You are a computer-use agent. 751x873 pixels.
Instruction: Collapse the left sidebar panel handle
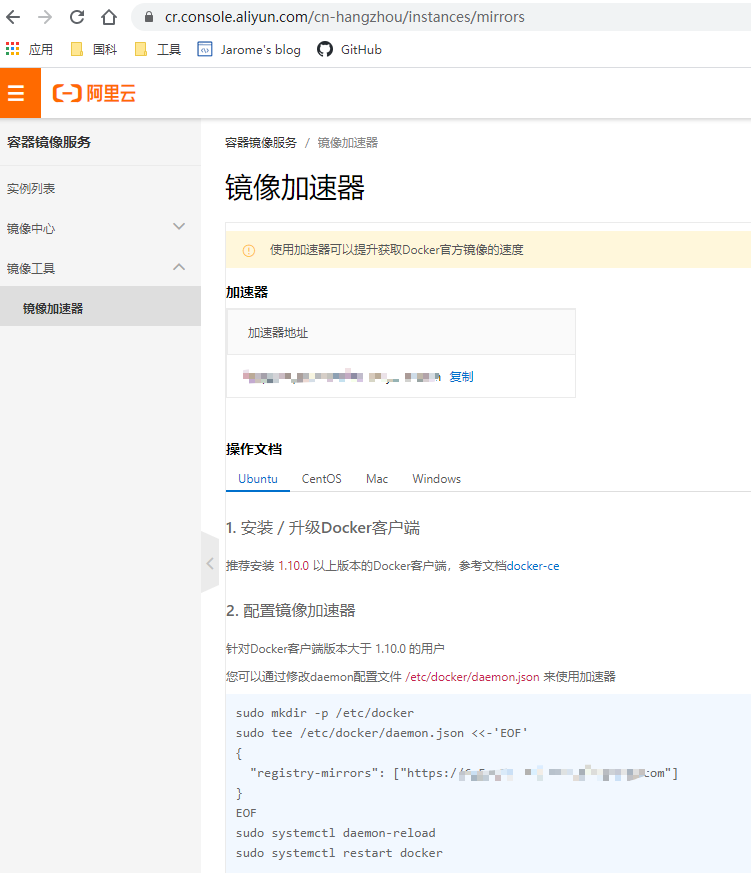point(210,564)
